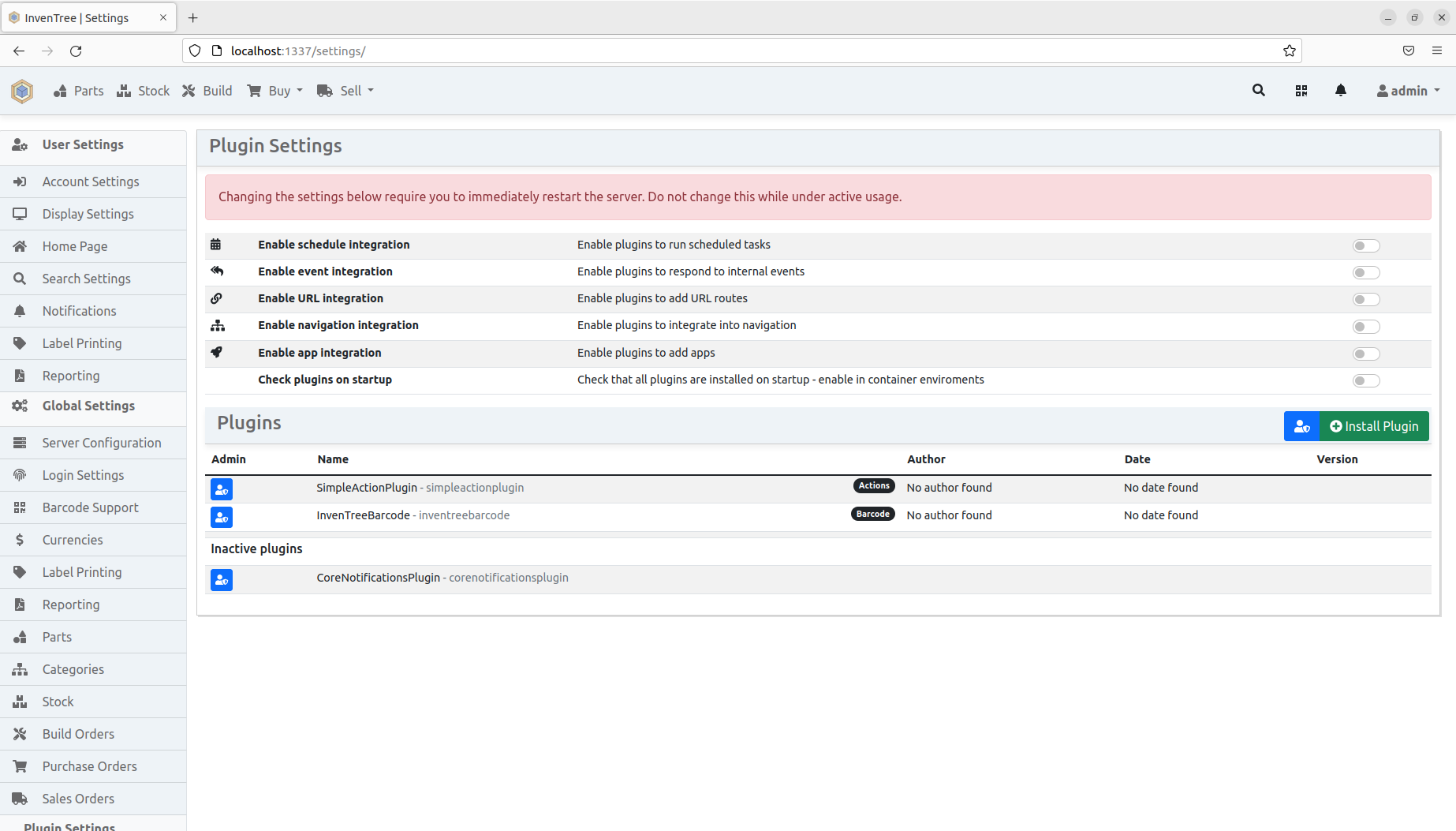The height and width of the screenshot is (831, 1456).
Task: Open the barcode scanner icon in navbar
Action: click(1301, 91)
